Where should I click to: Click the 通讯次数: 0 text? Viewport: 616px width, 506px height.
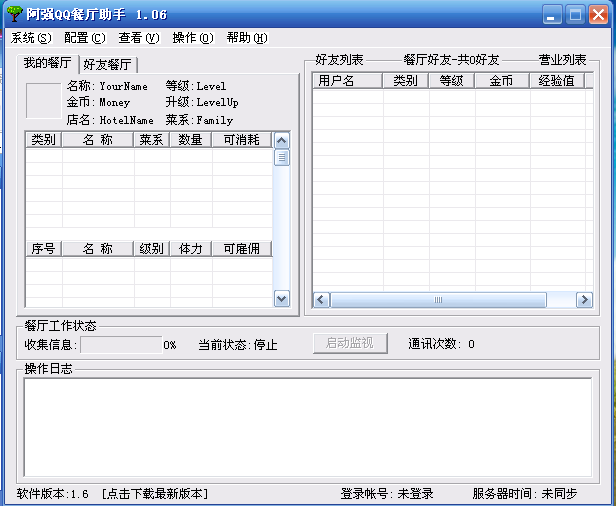[442, 344]
